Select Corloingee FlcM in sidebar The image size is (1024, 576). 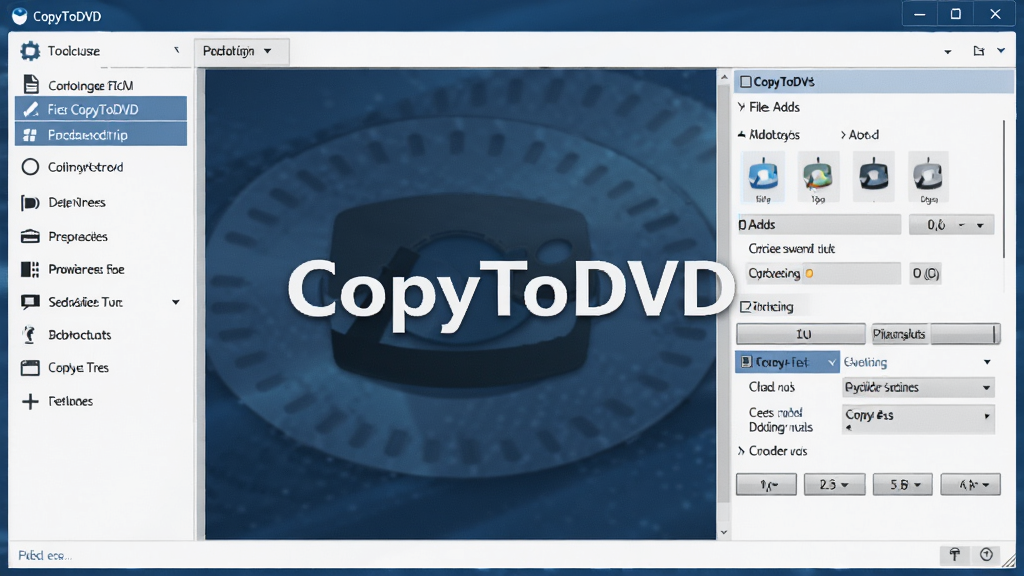[101, 85]
